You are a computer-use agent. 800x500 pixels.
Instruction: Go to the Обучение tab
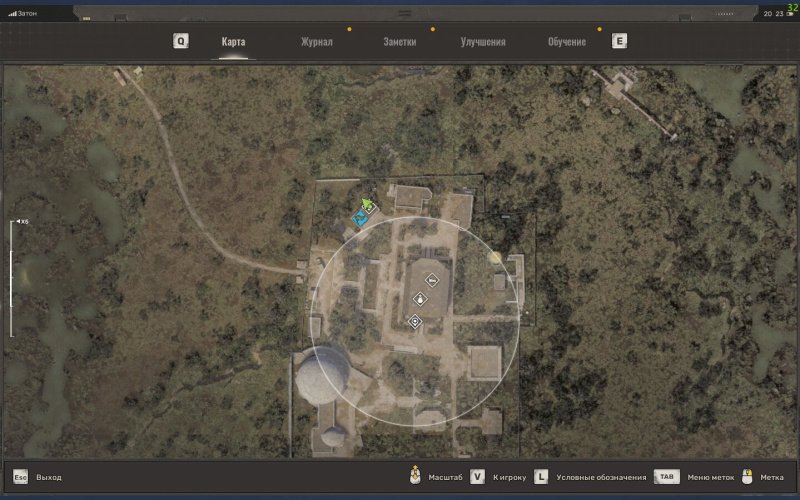pyautogui.click(x=567, y=42)
